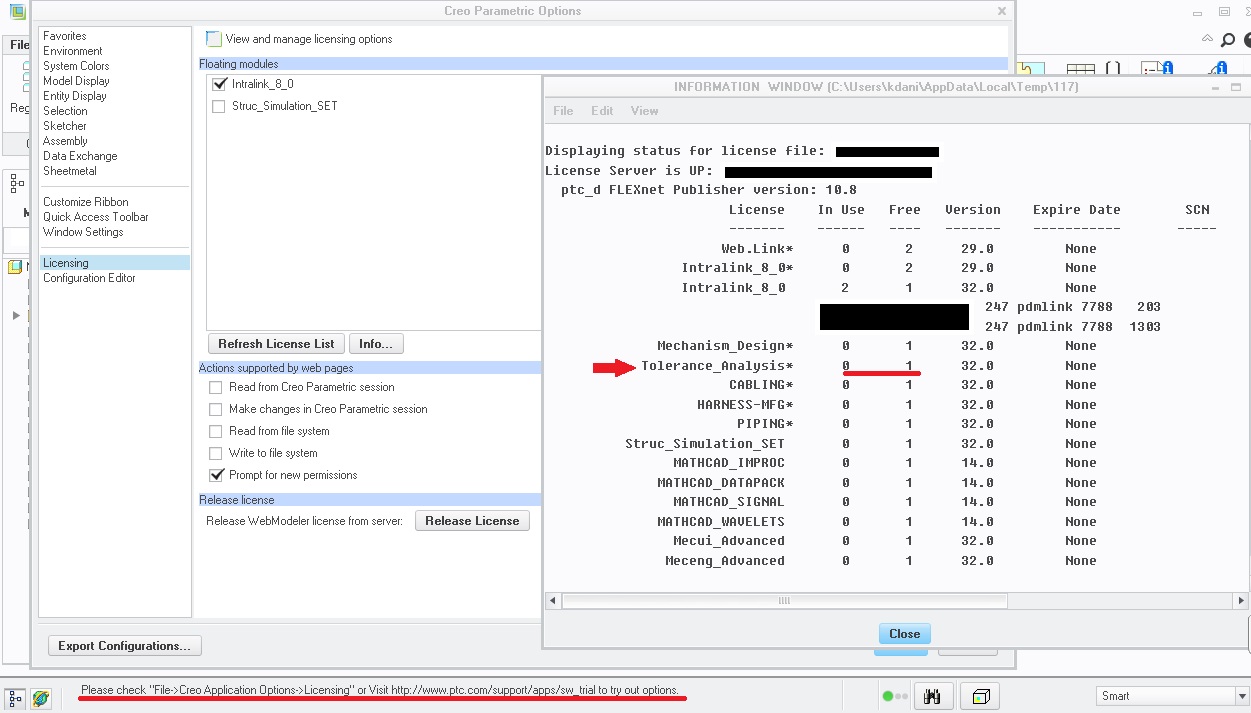Click the MATHCAD_IMPROC license name

point(729,463)
